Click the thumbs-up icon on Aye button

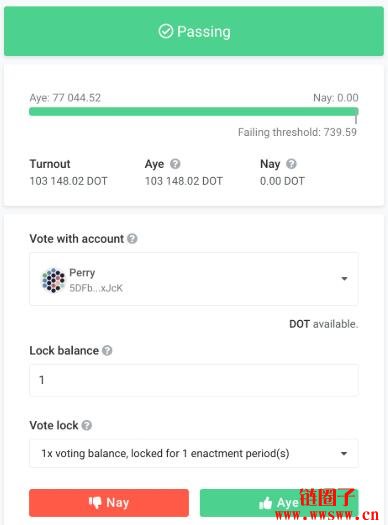265,503
